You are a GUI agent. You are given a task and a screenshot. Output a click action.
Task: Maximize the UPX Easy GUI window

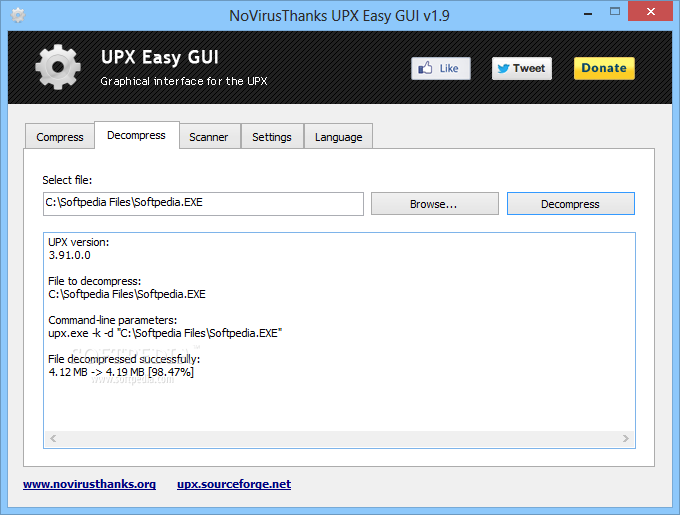615,12
